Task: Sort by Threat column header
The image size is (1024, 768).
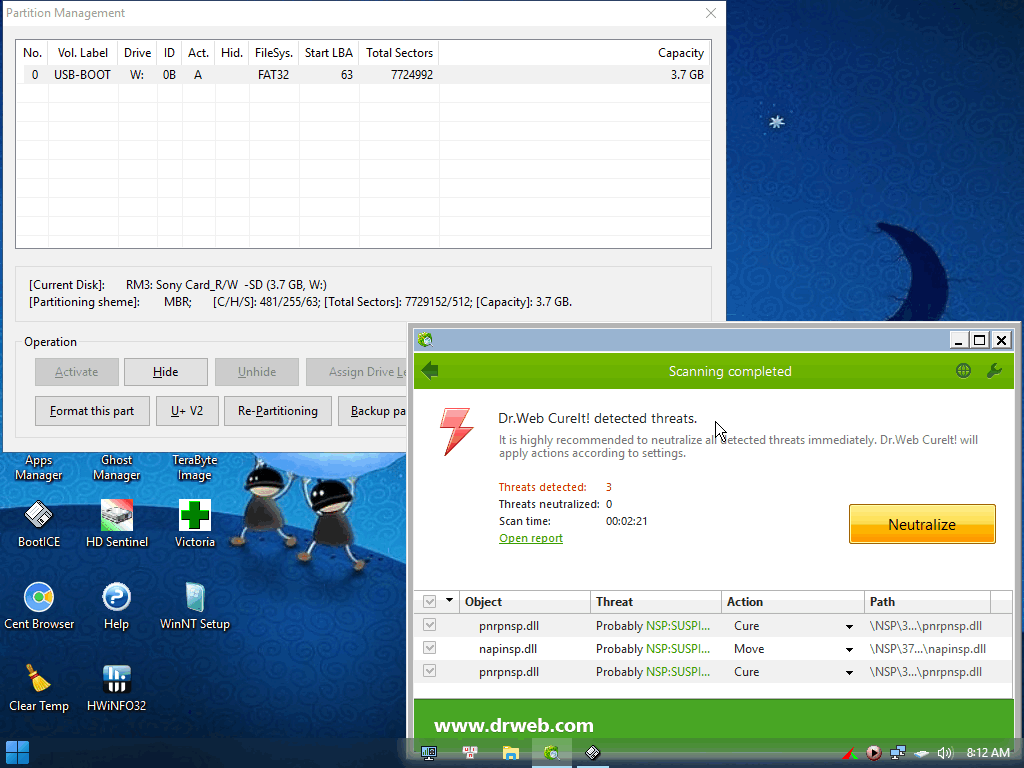Action: coord(656,601)
